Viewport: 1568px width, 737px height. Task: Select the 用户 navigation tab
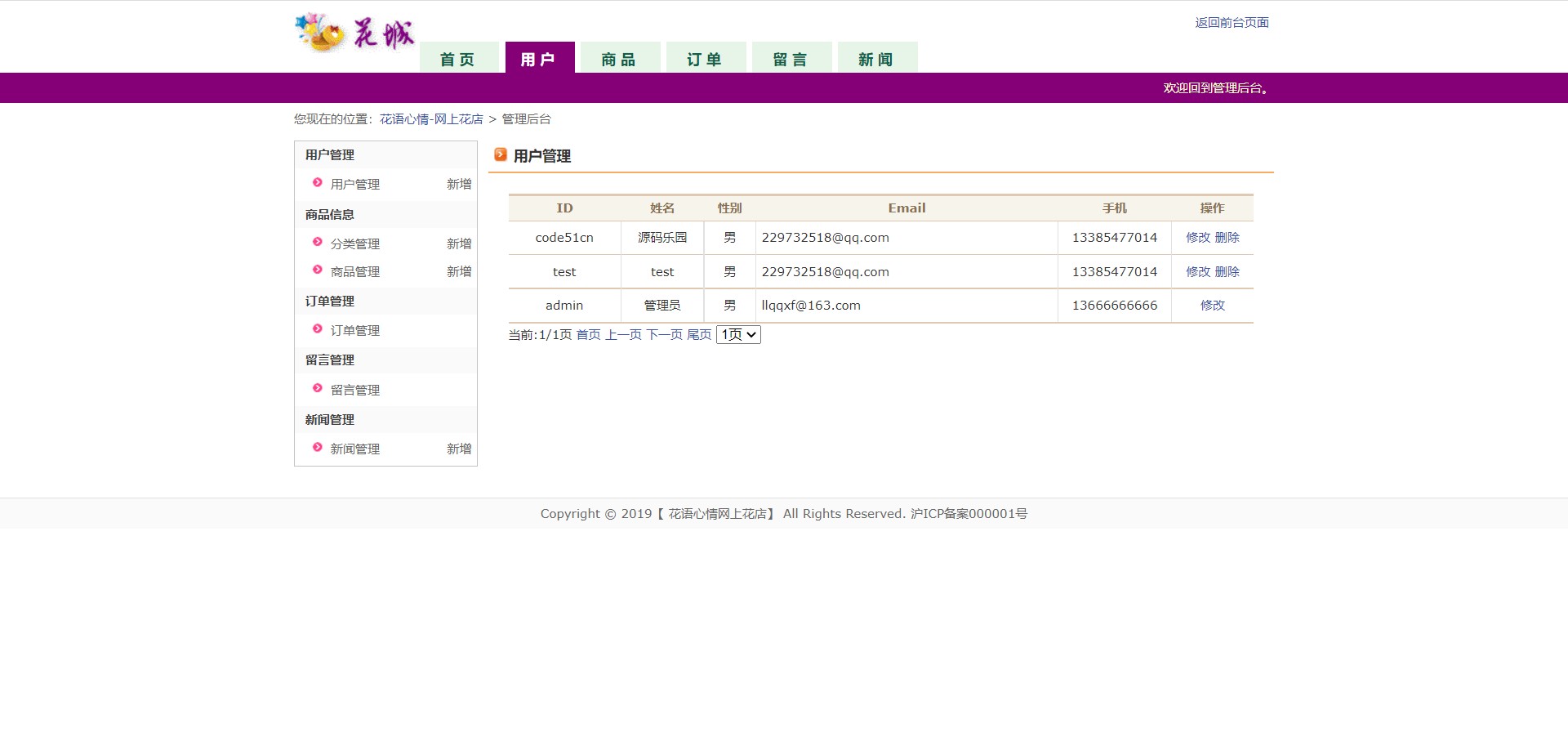pos(540,58)
